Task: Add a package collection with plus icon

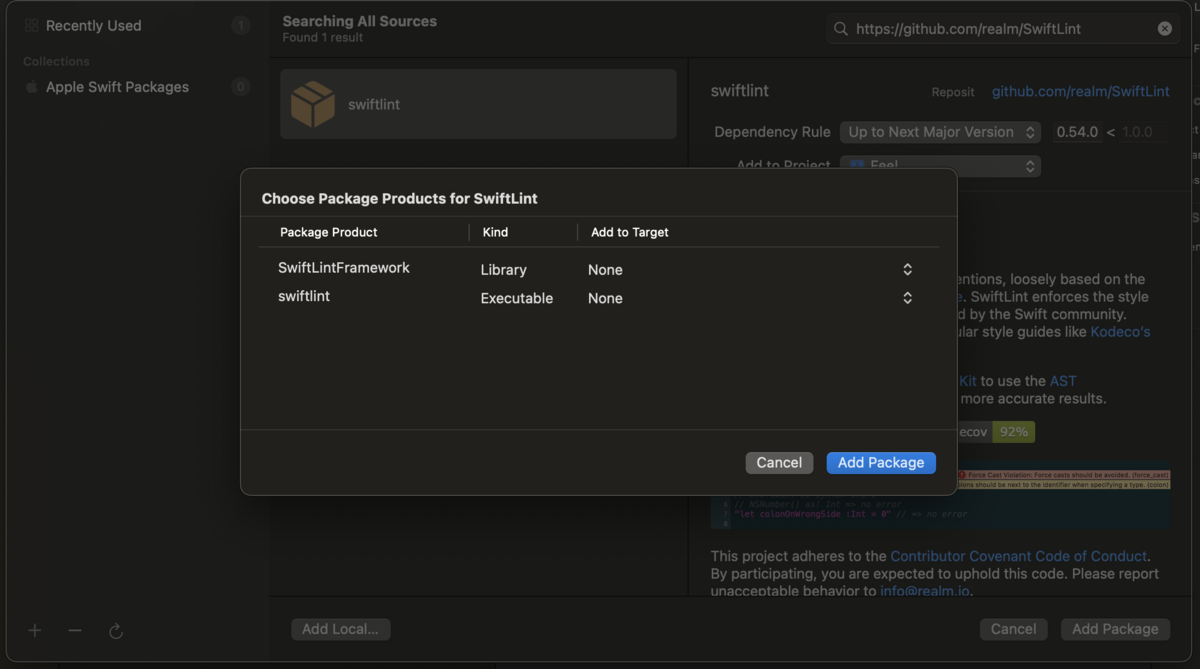Action: tap(35, 630)
